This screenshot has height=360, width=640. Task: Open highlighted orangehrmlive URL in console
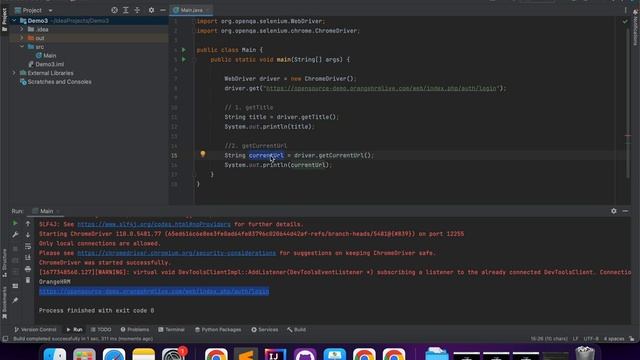click(x=154, y=291)
